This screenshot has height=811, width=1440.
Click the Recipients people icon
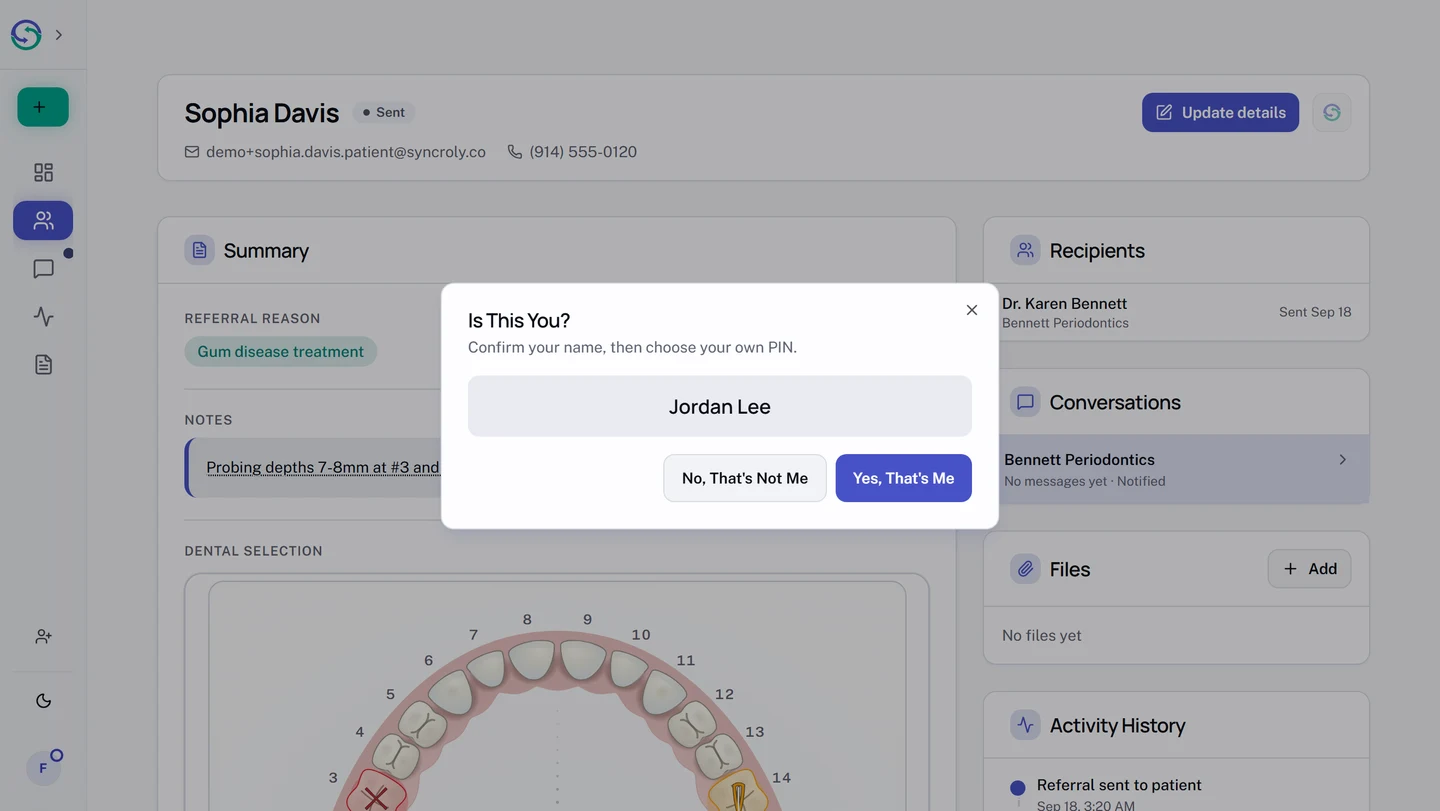[1025, 250]
